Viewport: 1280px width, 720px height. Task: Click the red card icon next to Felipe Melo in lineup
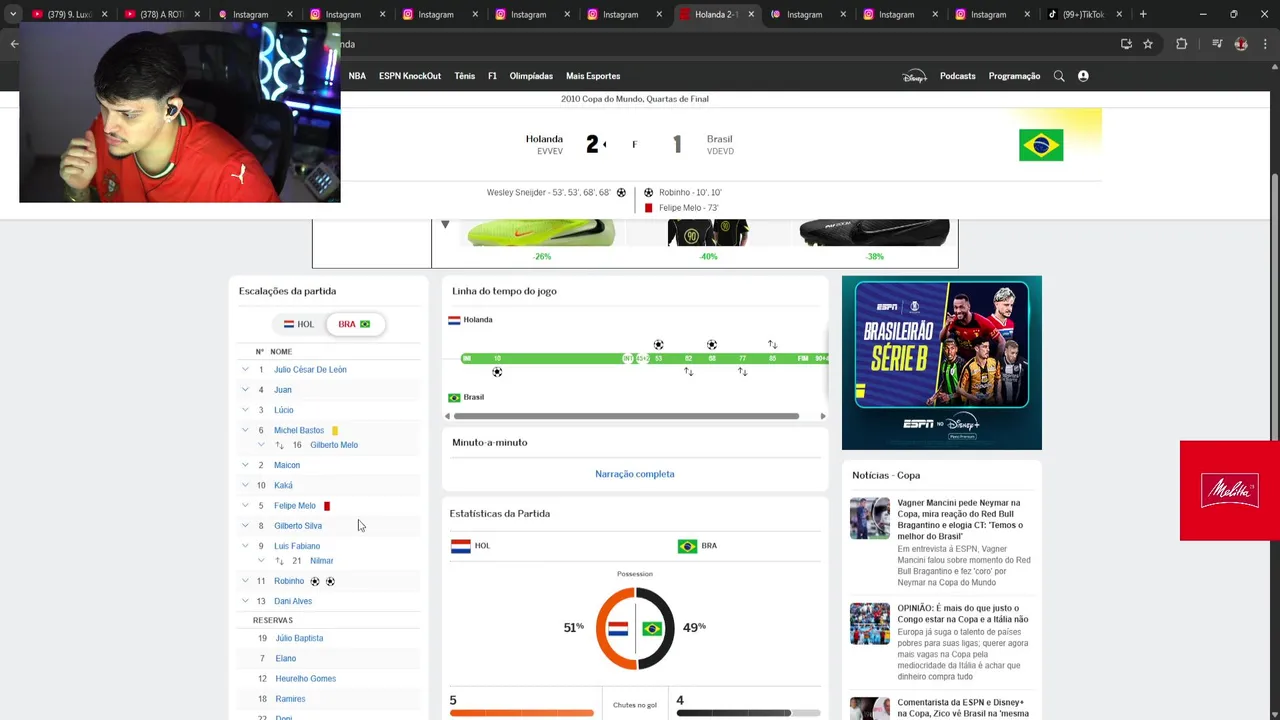point(327,506)
